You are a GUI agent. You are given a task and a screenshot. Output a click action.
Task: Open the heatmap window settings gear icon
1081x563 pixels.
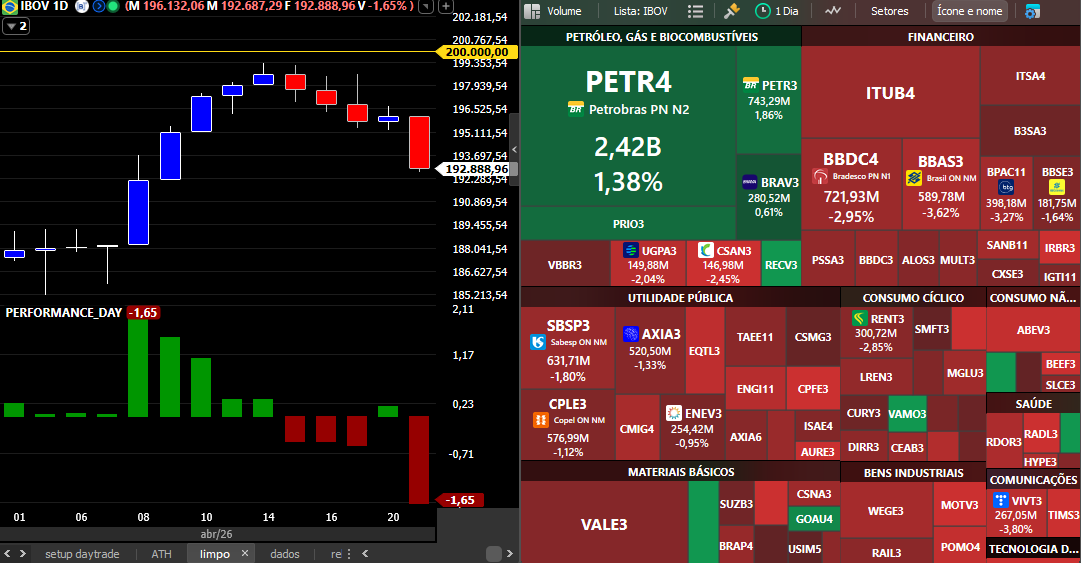point(1032,12)
